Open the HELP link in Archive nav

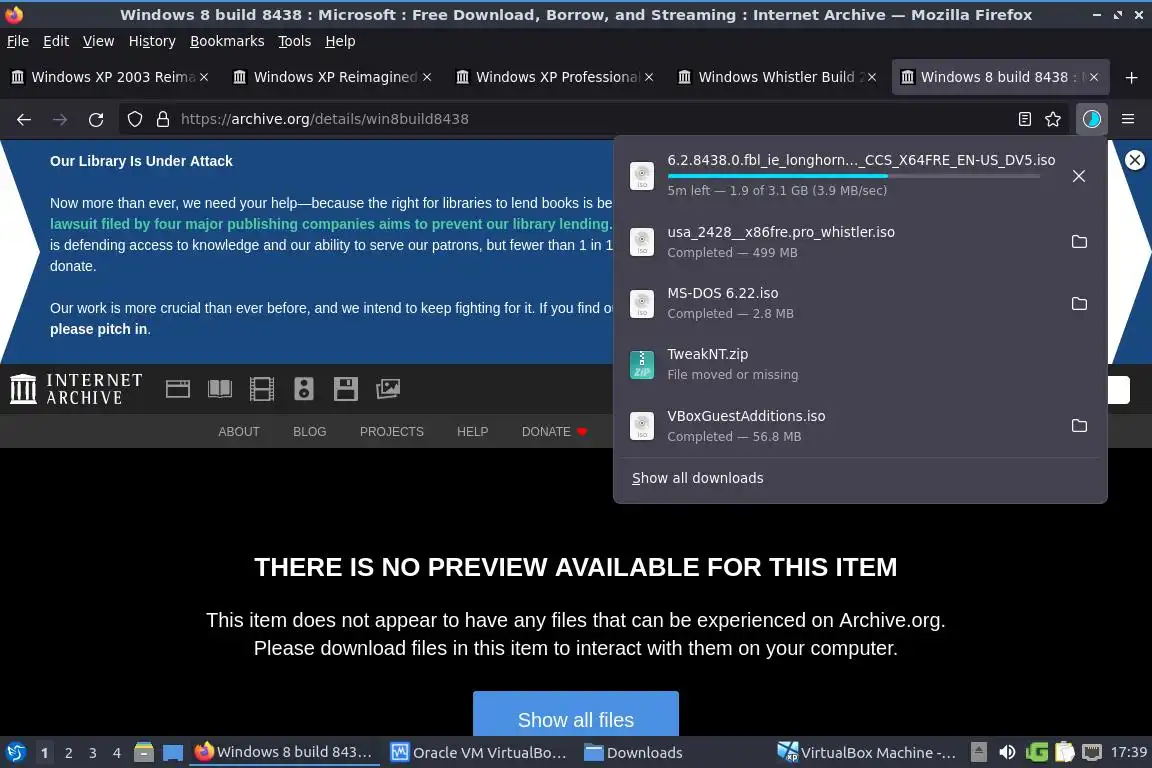[472, 431]
